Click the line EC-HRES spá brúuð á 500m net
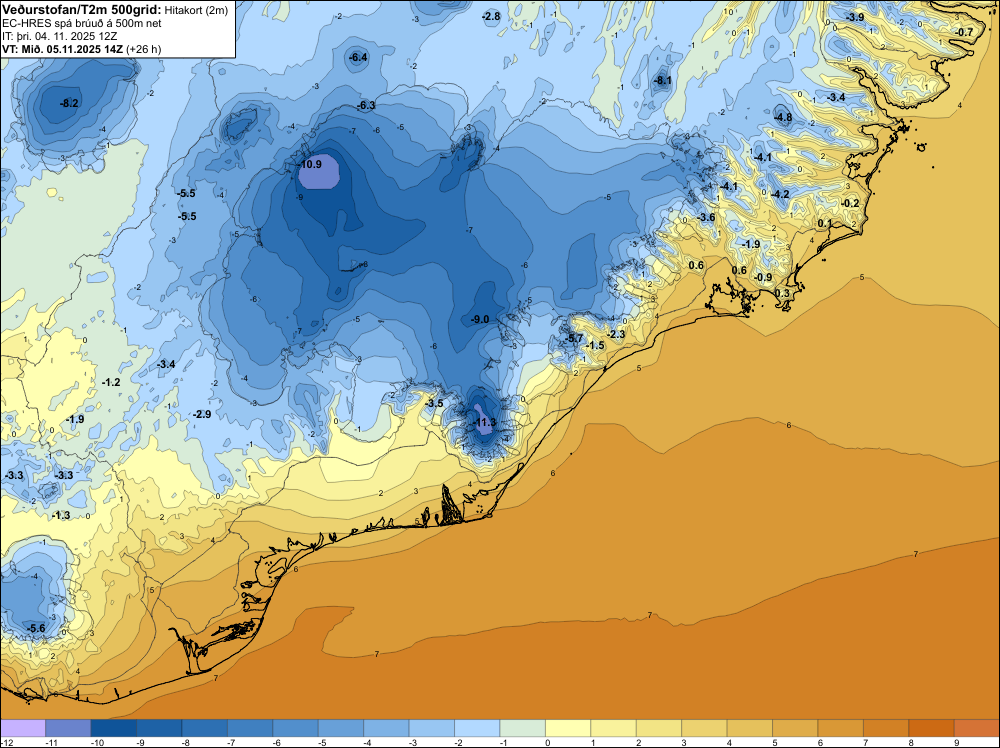Image resolution: width=1000 pixels, height=748 pixels. tap(82, 24)
